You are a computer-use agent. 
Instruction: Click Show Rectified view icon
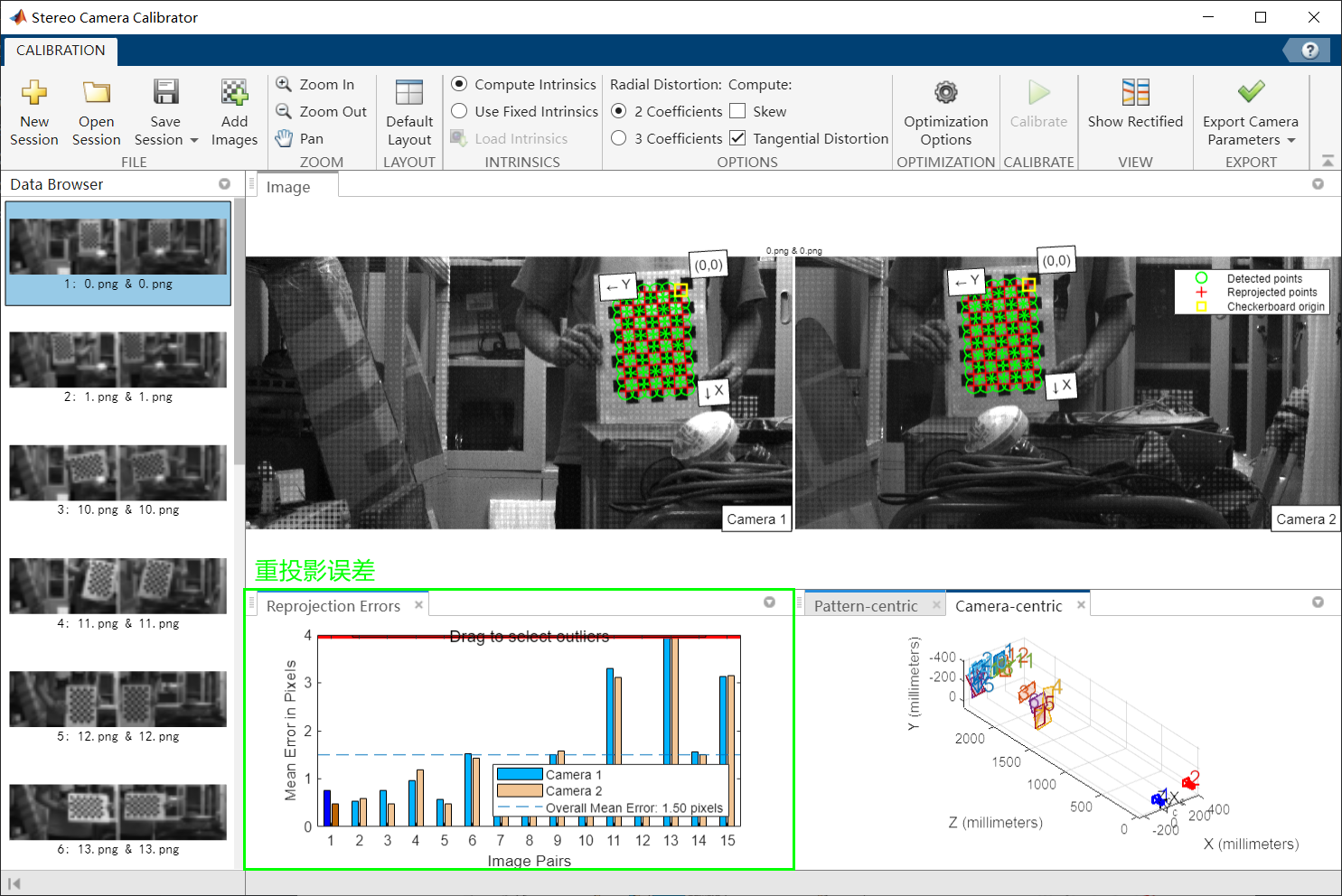(1135, 92)
